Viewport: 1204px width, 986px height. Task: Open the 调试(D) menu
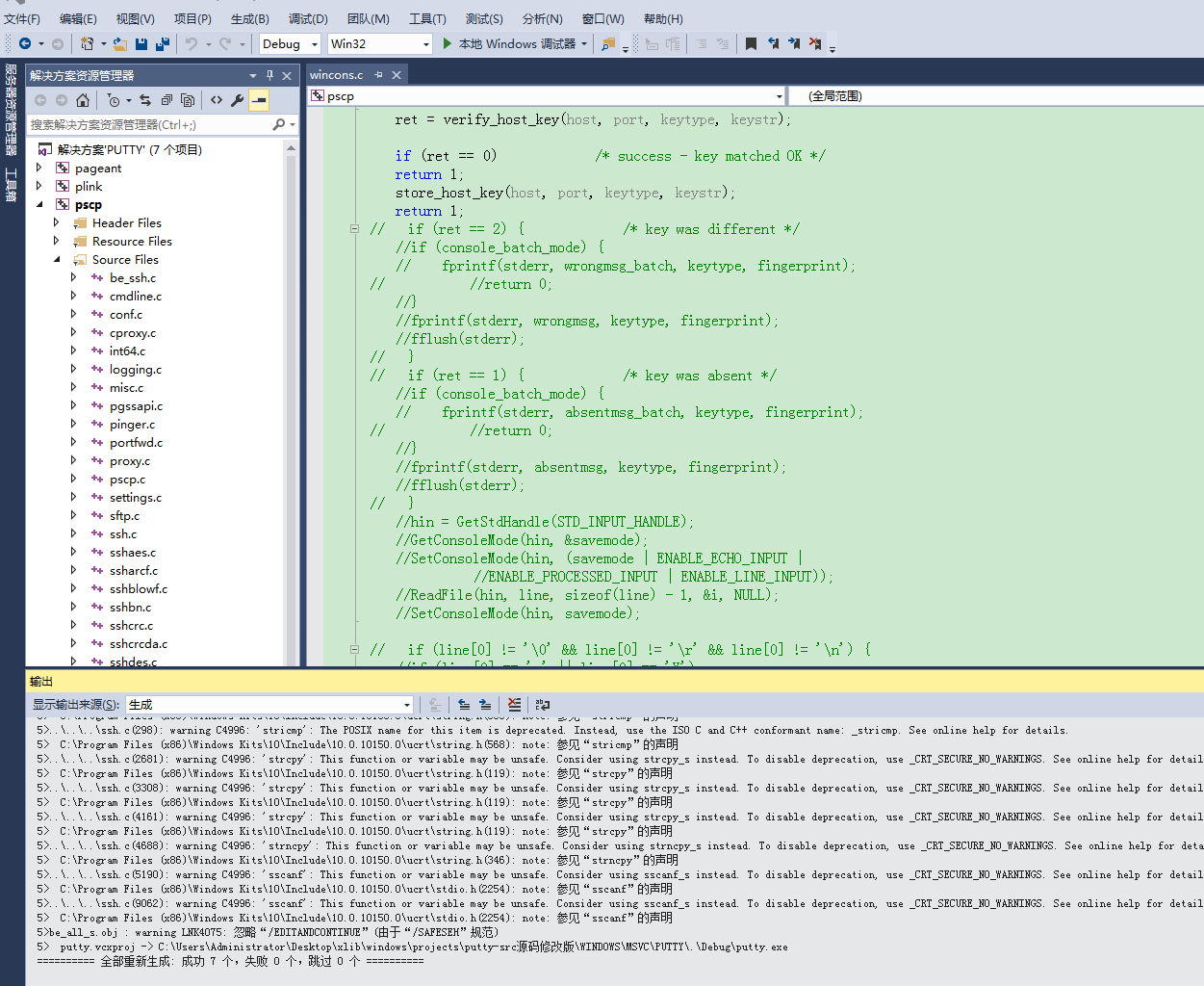click(308, 18)
